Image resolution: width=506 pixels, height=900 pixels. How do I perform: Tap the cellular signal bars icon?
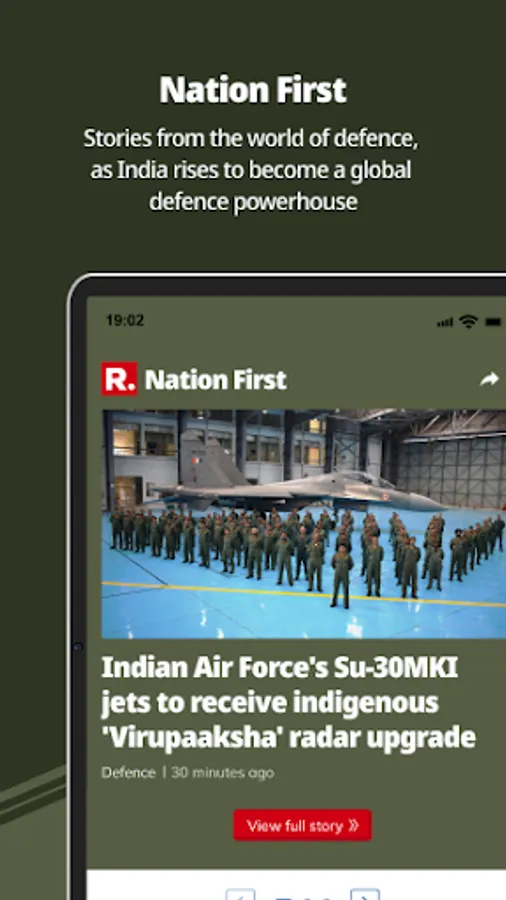pyautogui.click(x=445, y=323)
